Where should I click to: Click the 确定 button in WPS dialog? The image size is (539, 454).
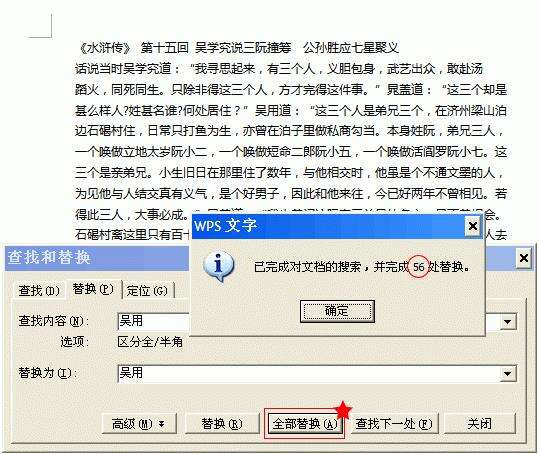(337, 311)
